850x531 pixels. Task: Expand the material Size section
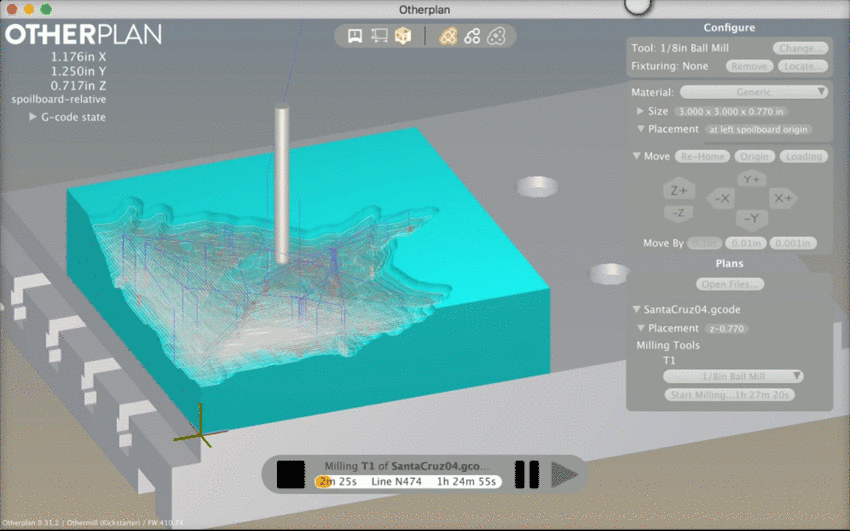coord(640,111)
